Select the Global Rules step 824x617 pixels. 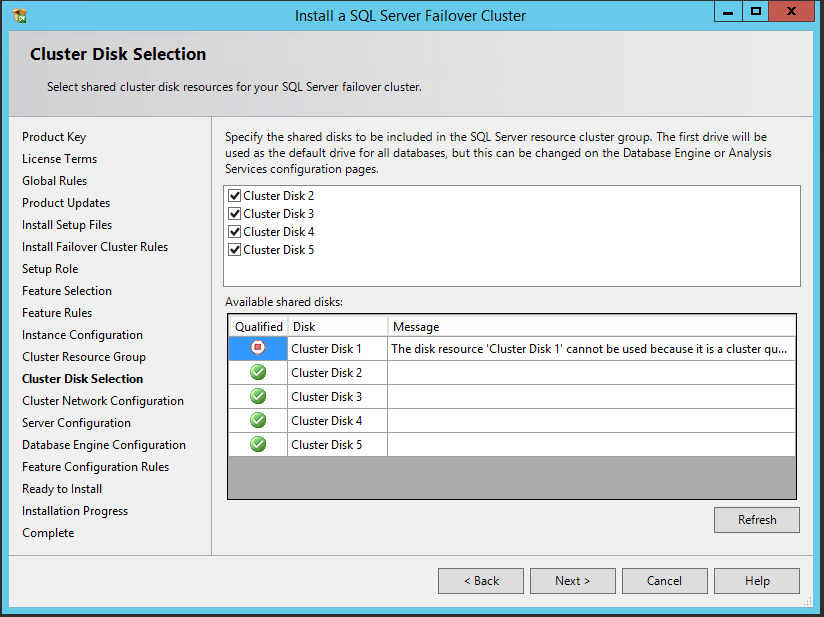tap(55, 181)
